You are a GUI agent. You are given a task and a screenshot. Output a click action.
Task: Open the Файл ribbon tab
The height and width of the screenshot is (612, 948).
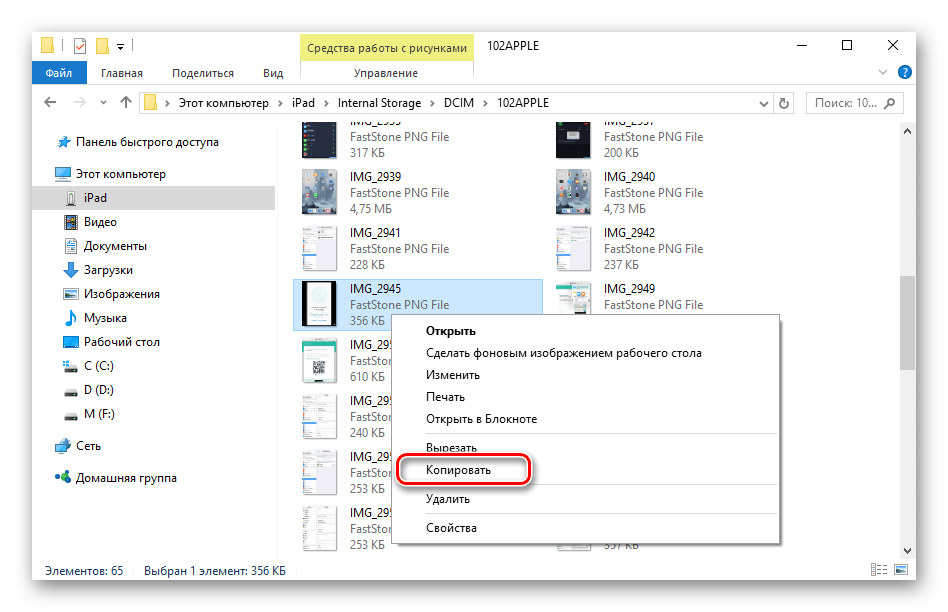tap(58, 73)
